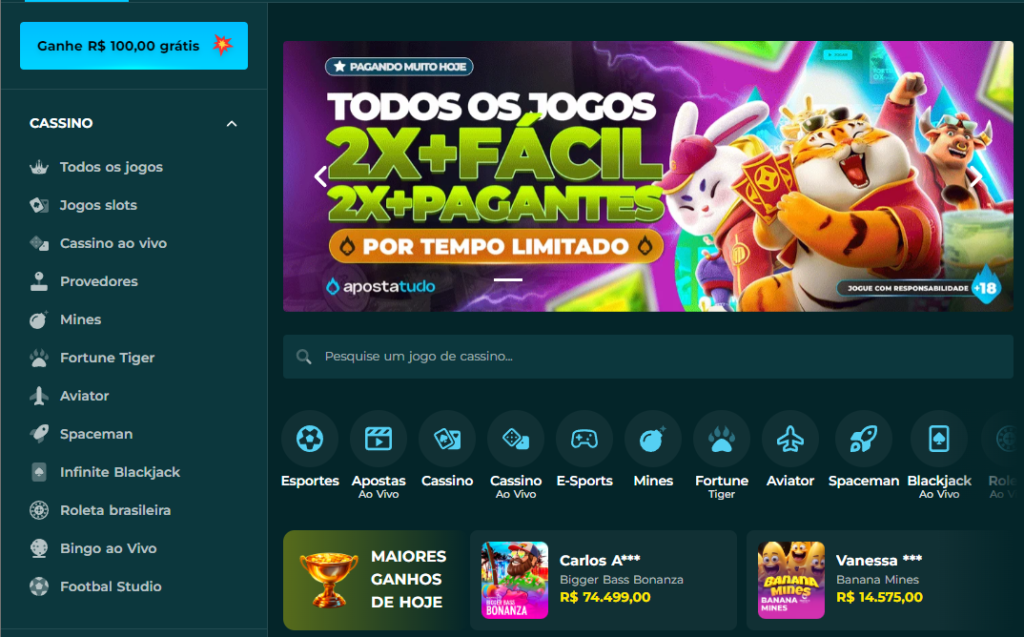1024x637 pixels.
Task: Click the apostatudo logo on banner
Action: tap(381, 286)
